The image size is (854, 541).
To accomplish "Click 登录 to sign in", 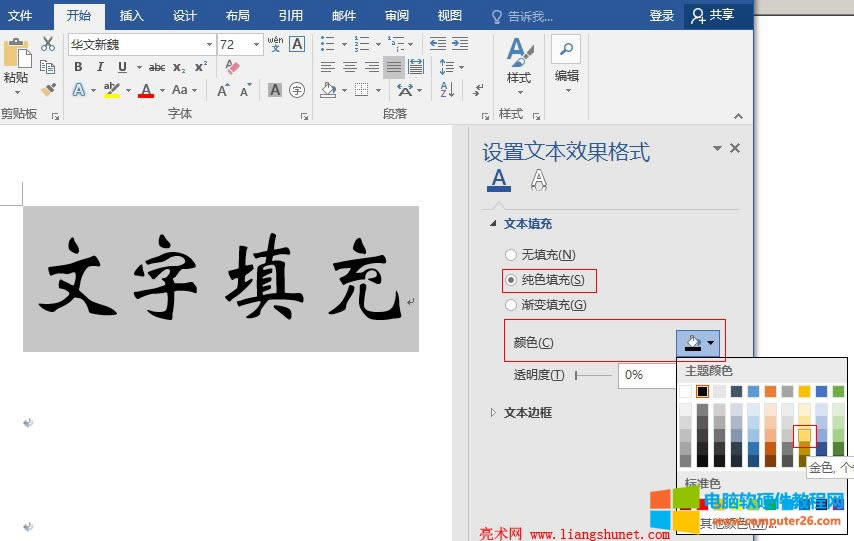I will 662,15.
